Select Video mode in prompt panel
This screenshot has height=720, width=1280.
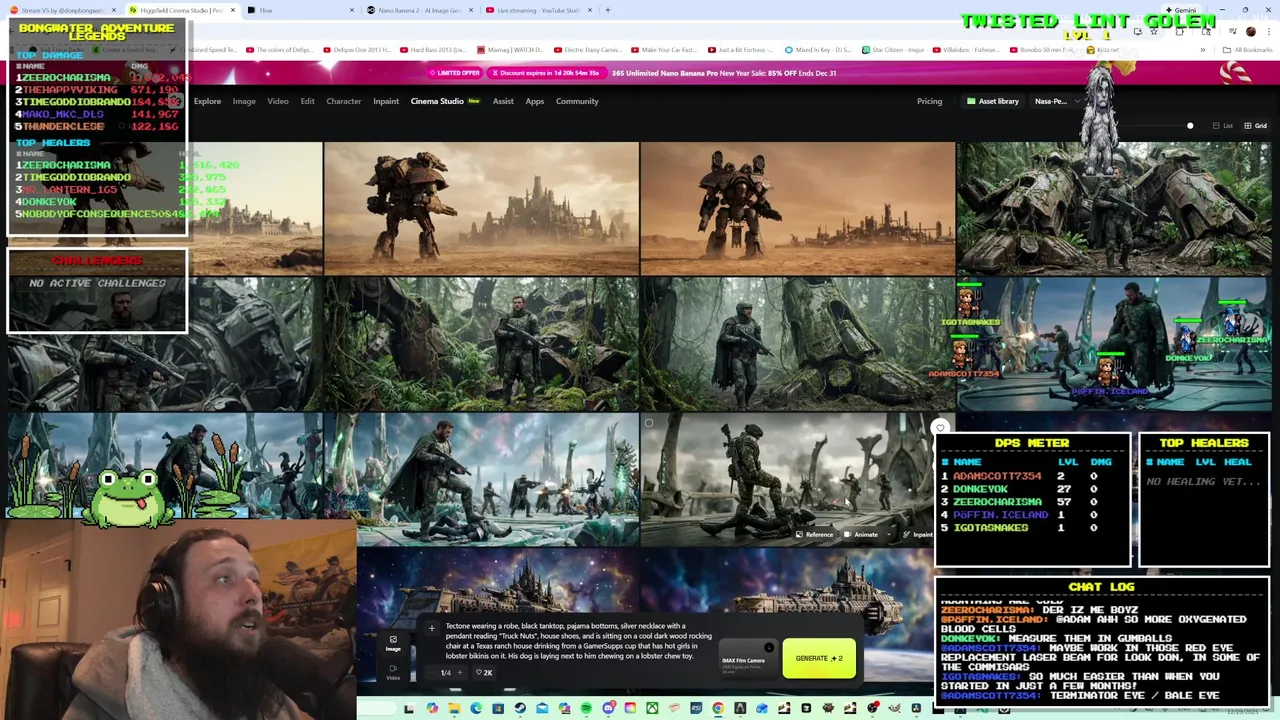(x=393, y=672)
